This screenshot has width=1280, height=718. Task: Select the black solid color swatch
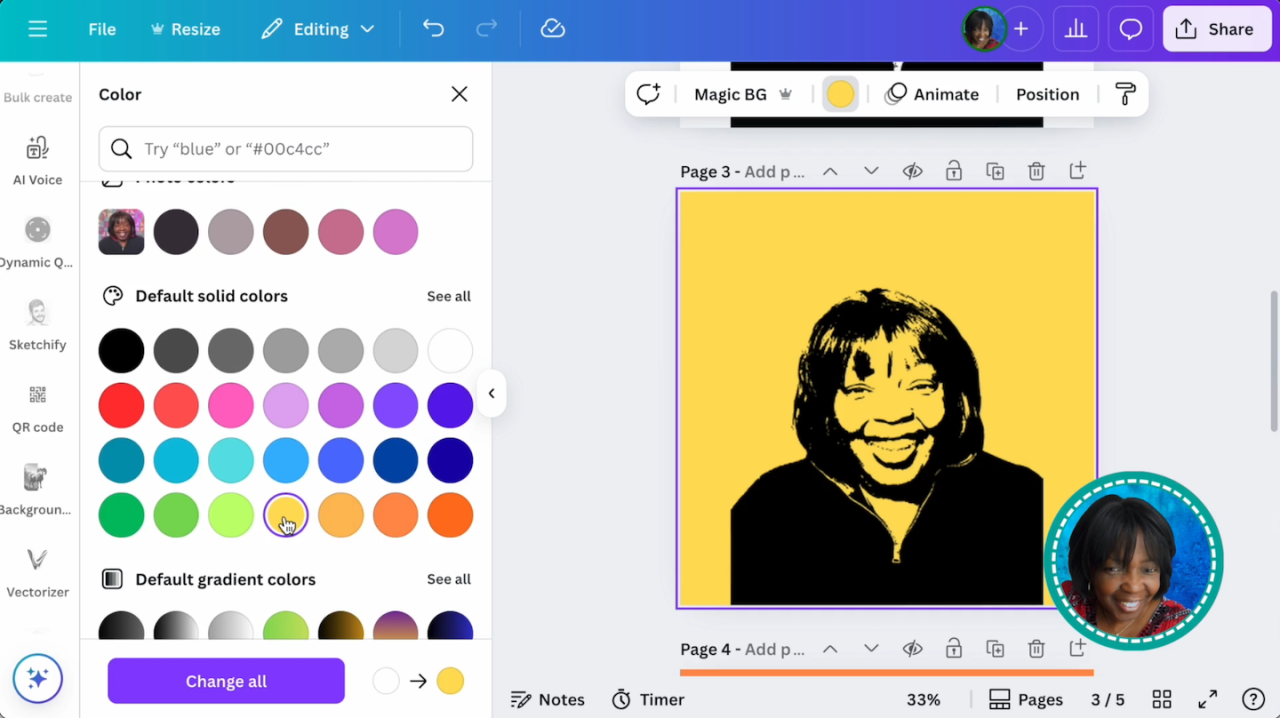tap(121, 351)
